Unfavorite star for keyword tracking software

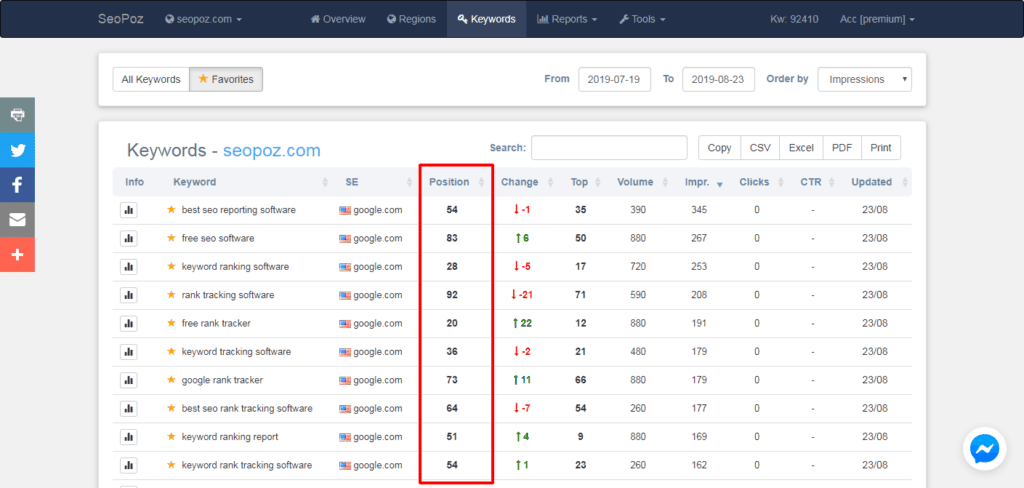[172, 351]
